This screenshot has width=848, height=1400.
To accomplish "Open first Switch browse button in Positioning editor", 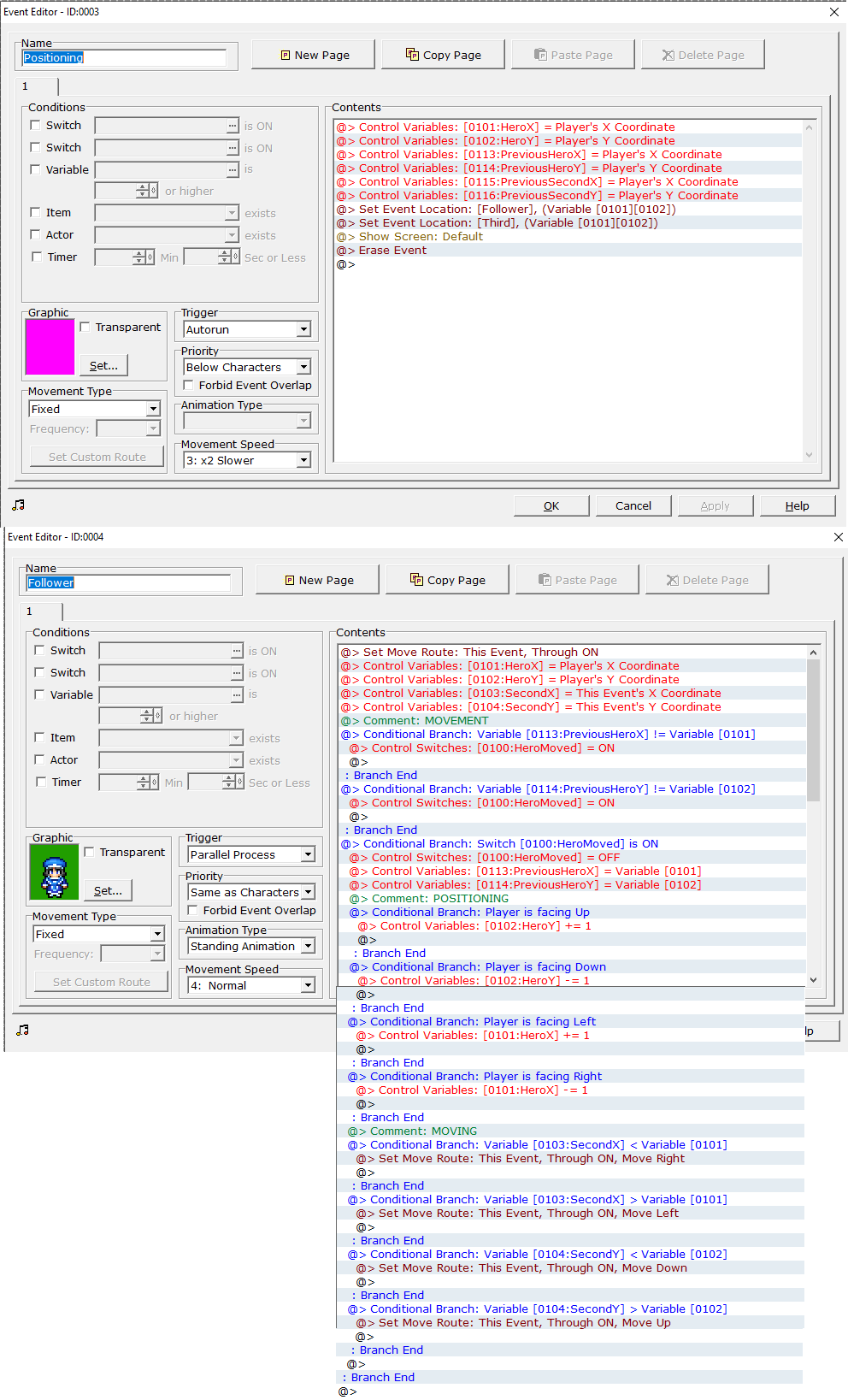I will (233, 126).
